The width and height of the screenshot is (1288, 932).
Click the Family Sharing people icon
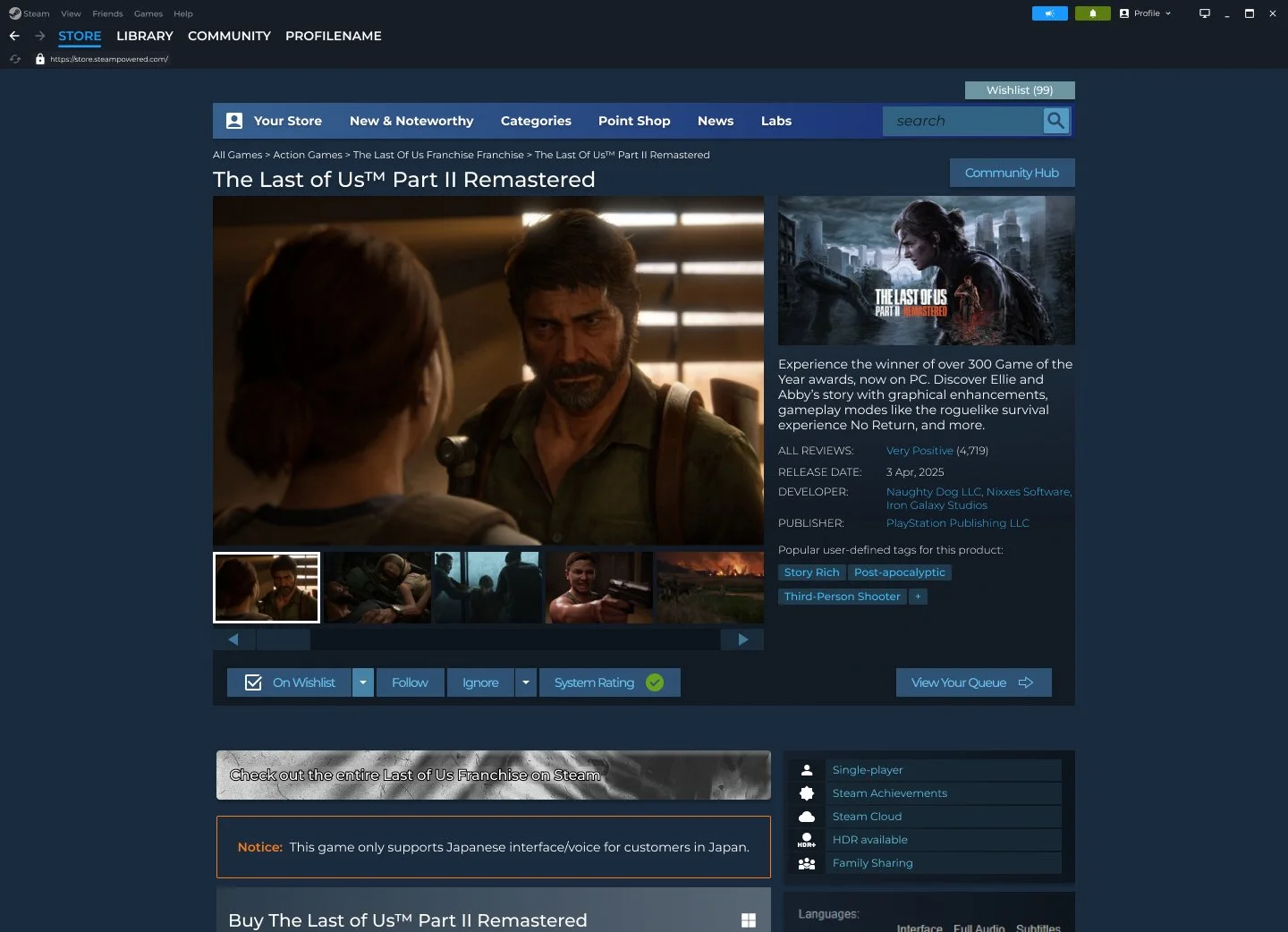[x=807, y=863]
